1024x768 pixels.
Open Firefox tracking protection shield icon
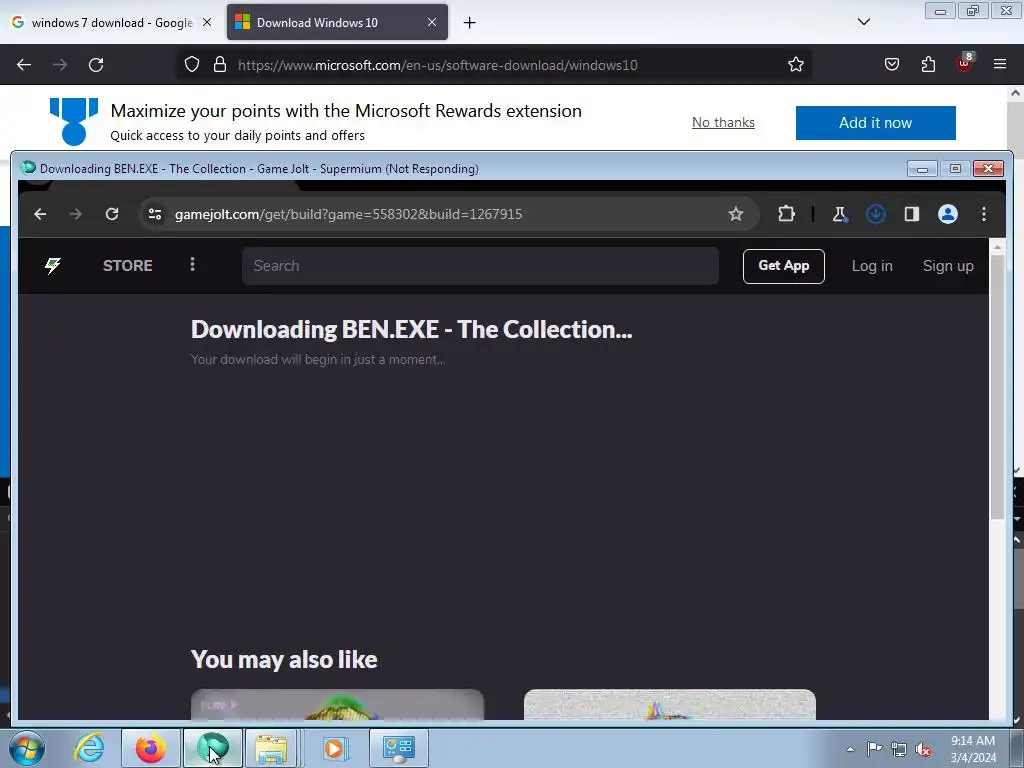coord(191,65)
